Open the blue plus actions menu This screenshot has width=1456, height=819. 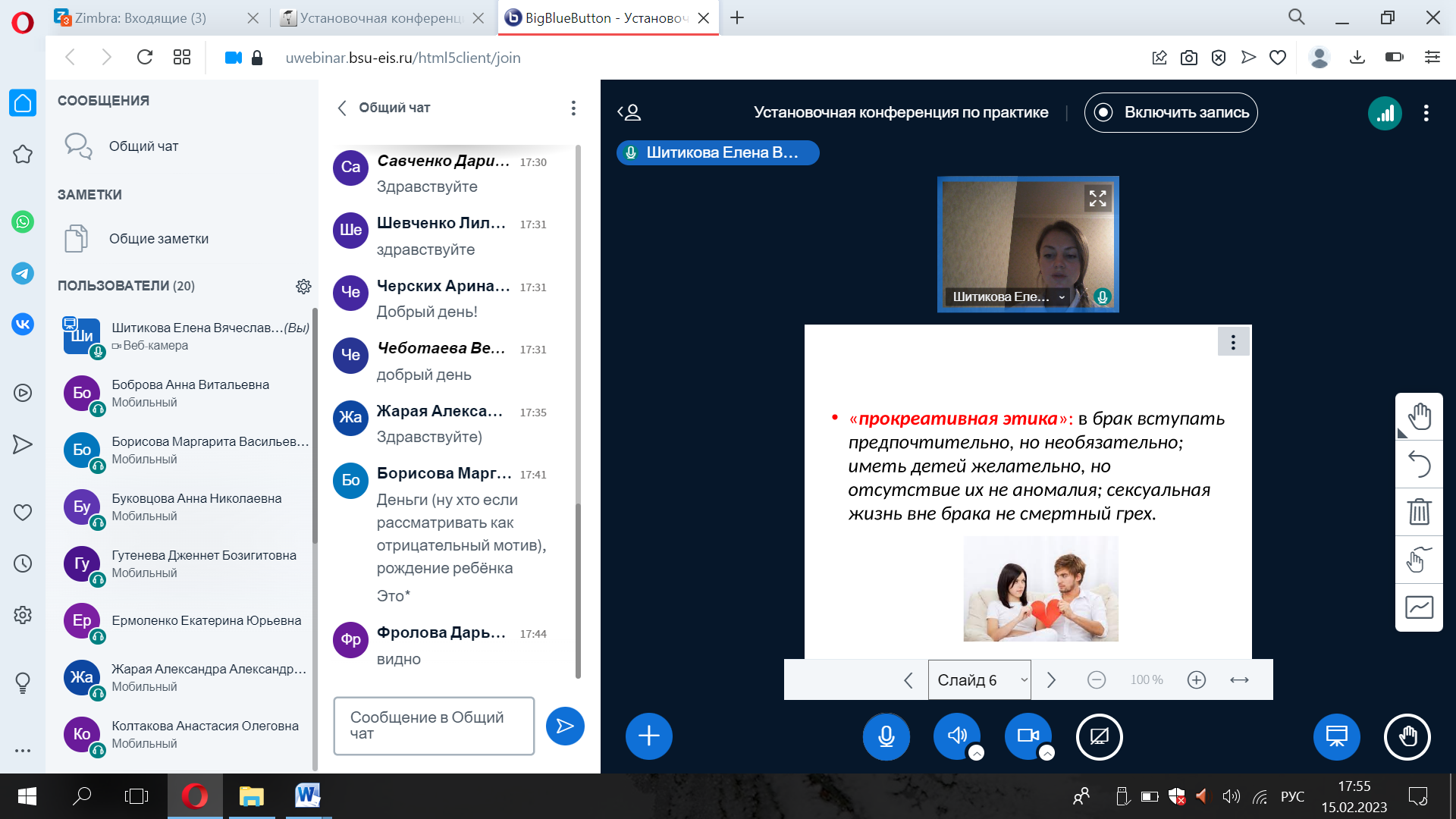pyautogui.click(x=648, y=736)
